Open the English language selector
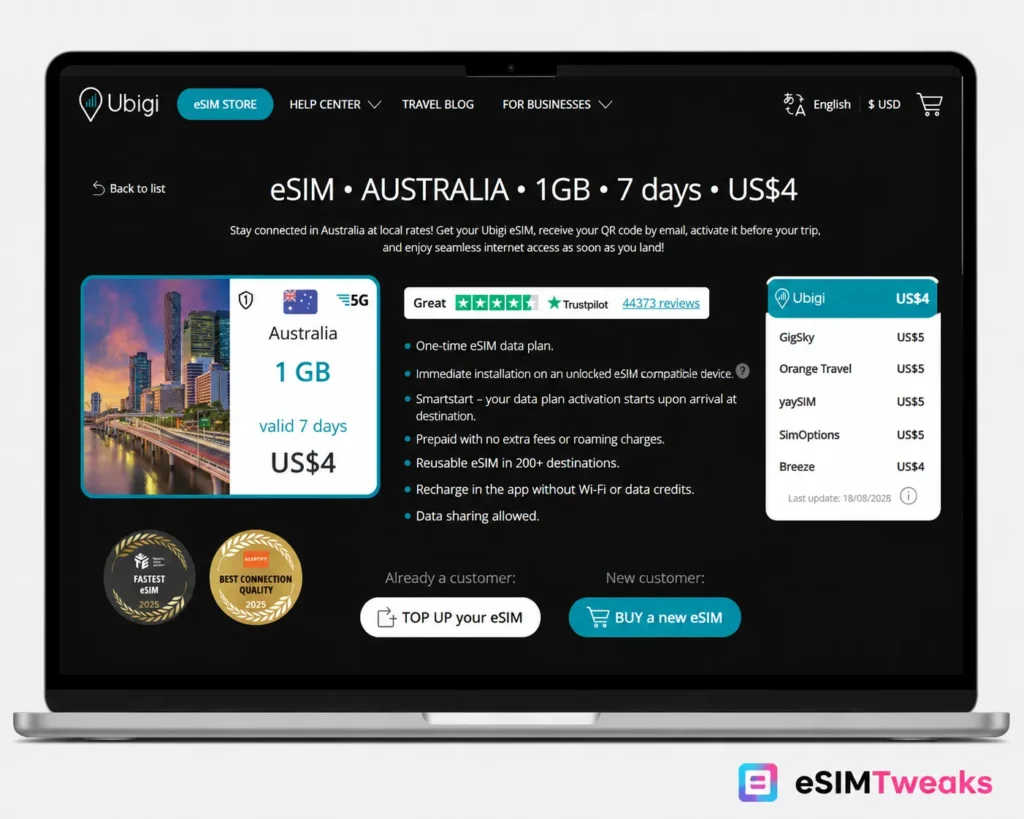Viewport: 1024px width, 819px height. click(831, 104)
